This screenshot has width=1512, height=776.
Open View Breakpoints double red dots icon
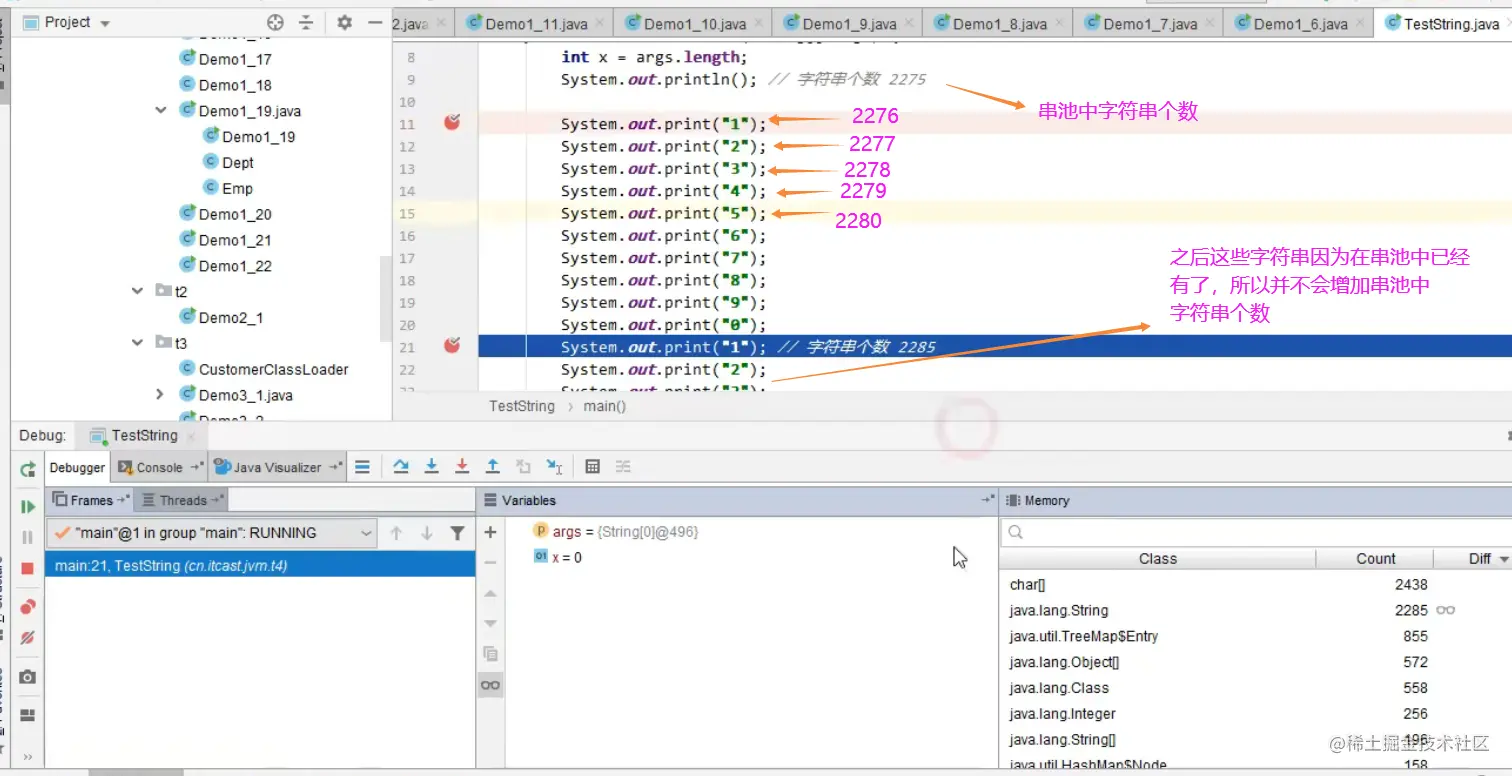coord(28,607)
